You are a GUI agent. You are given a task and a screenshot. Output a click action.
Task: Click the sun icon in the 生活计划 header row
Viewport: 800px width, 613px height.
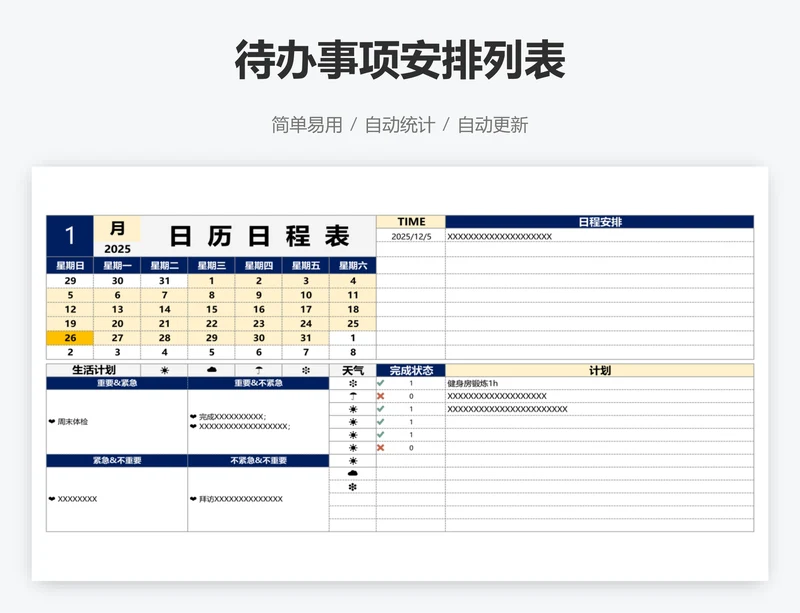(164, 371)
